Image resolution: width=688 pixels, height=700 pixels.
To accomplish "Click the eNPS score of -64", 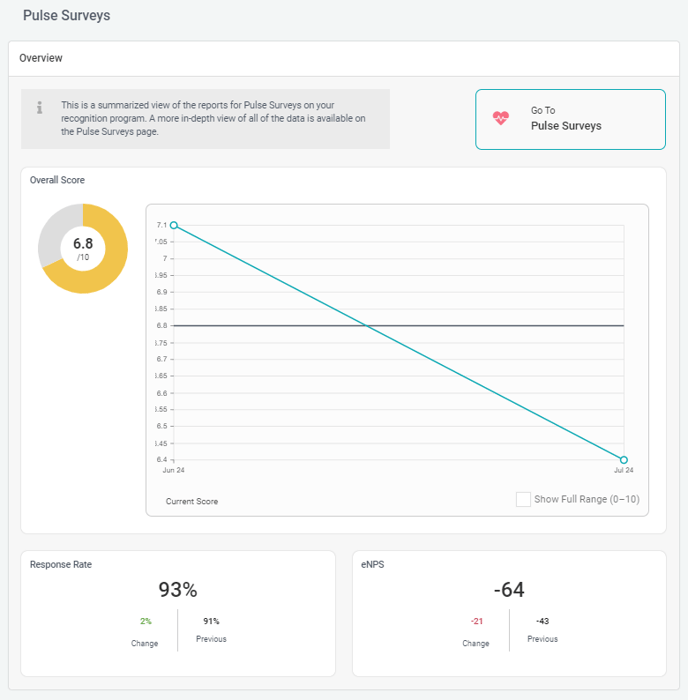I will click(509, 590).
